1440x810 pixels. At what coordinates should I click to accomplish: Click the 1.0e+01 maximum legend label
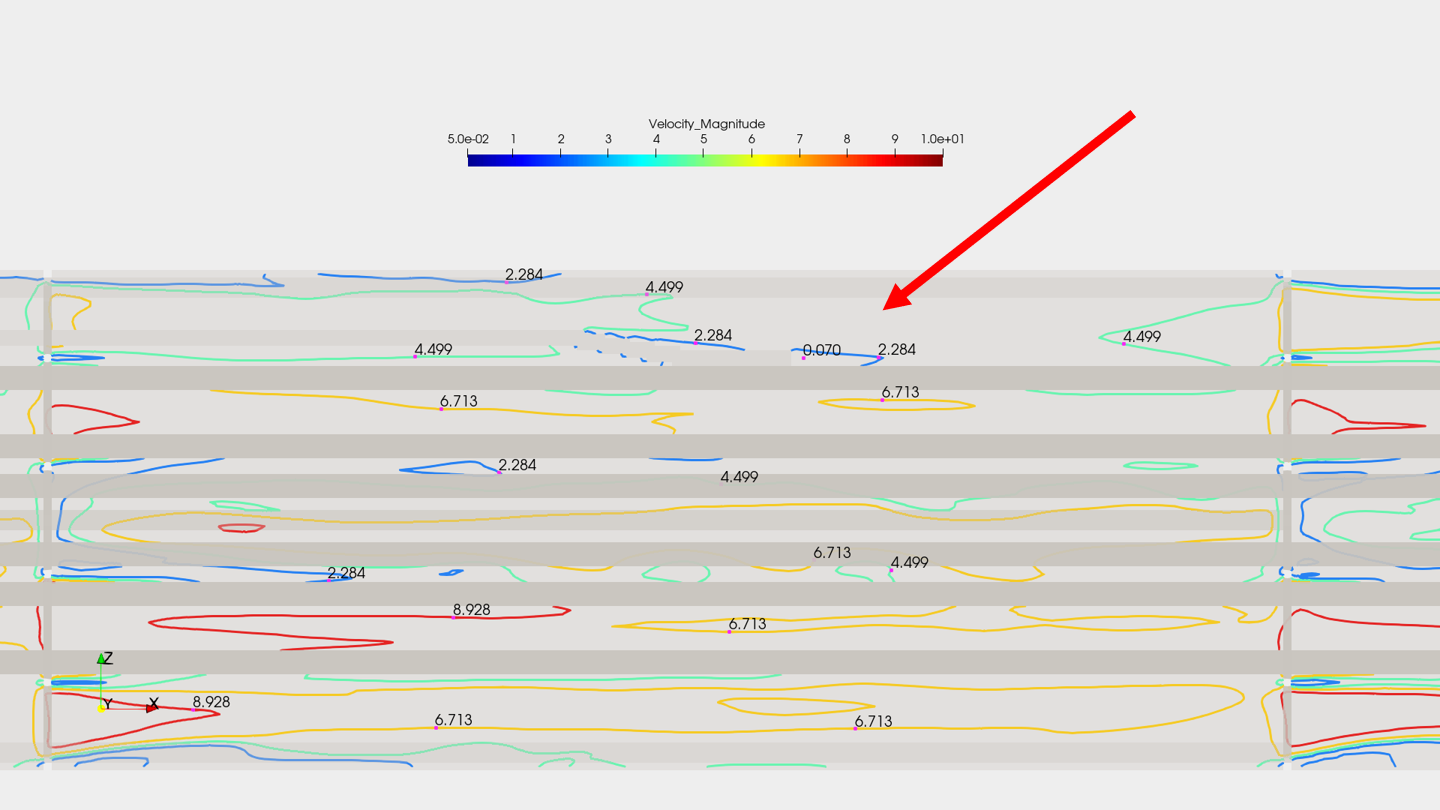(x=942, y=140)
